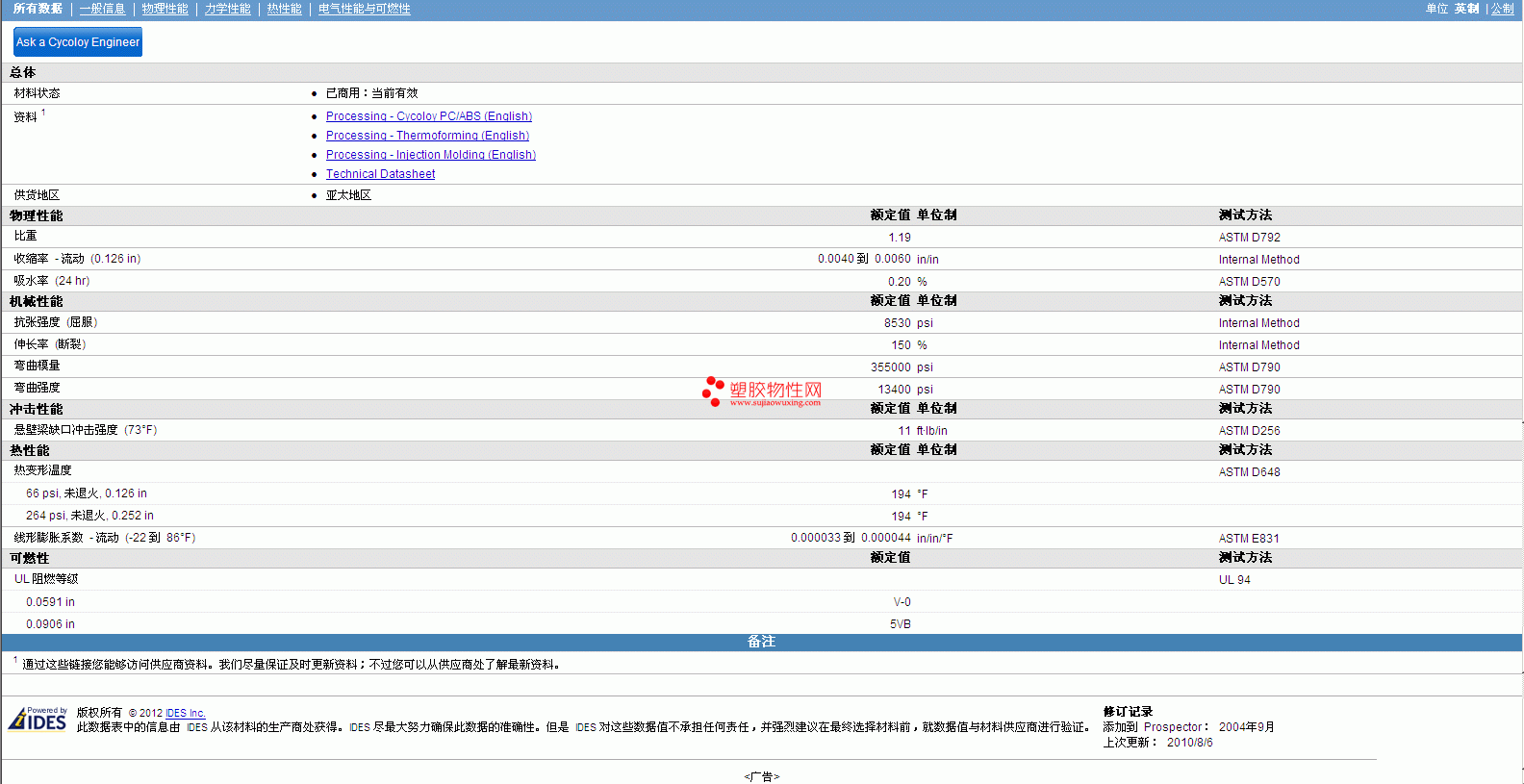The width and height of the screenshot is (1524, 784).
Task: Click the footnote text starting with 通过这些链接
Action: click(291, 665)
